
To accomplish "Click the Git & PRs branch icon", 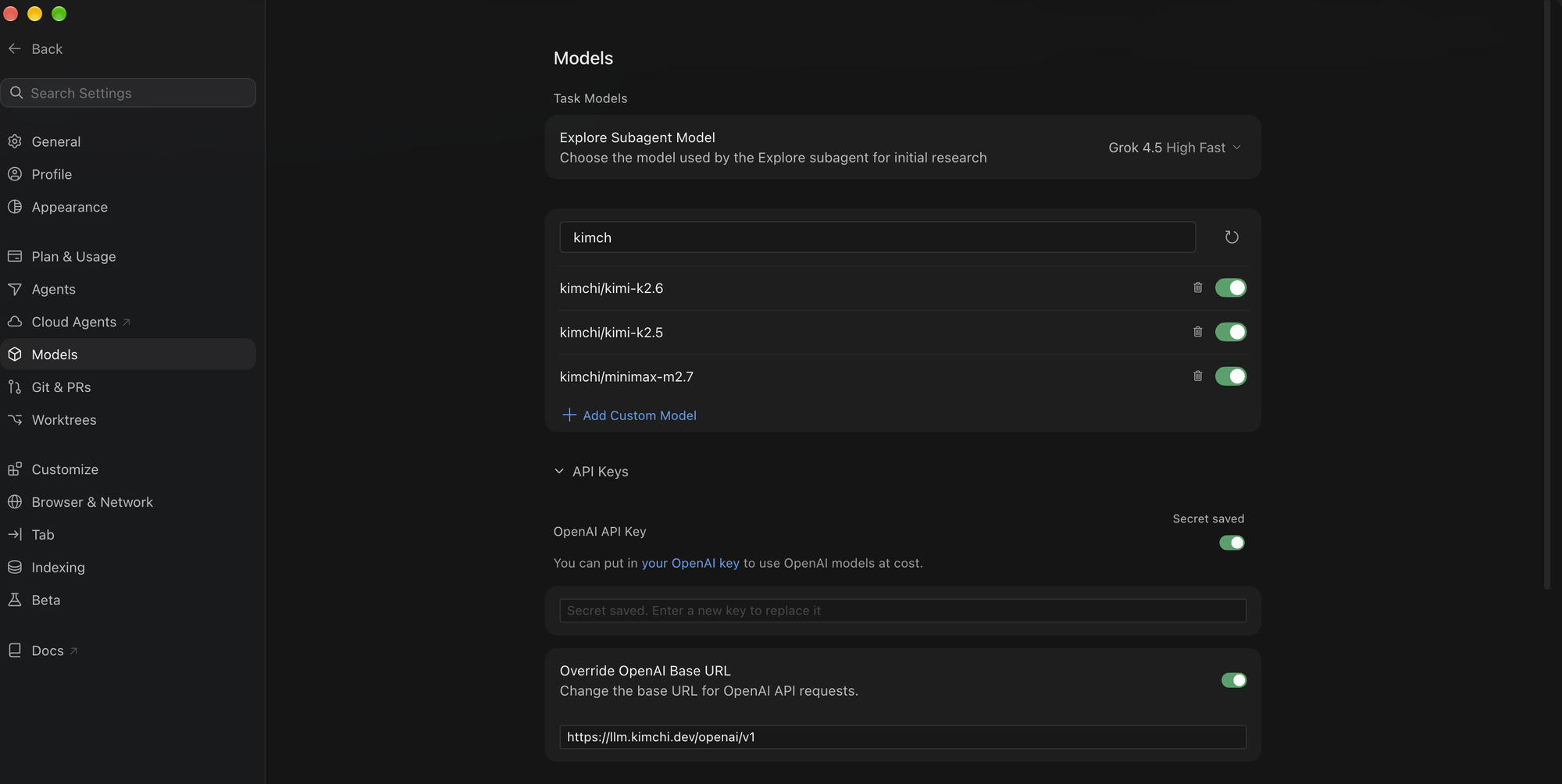I will (15, 387).
